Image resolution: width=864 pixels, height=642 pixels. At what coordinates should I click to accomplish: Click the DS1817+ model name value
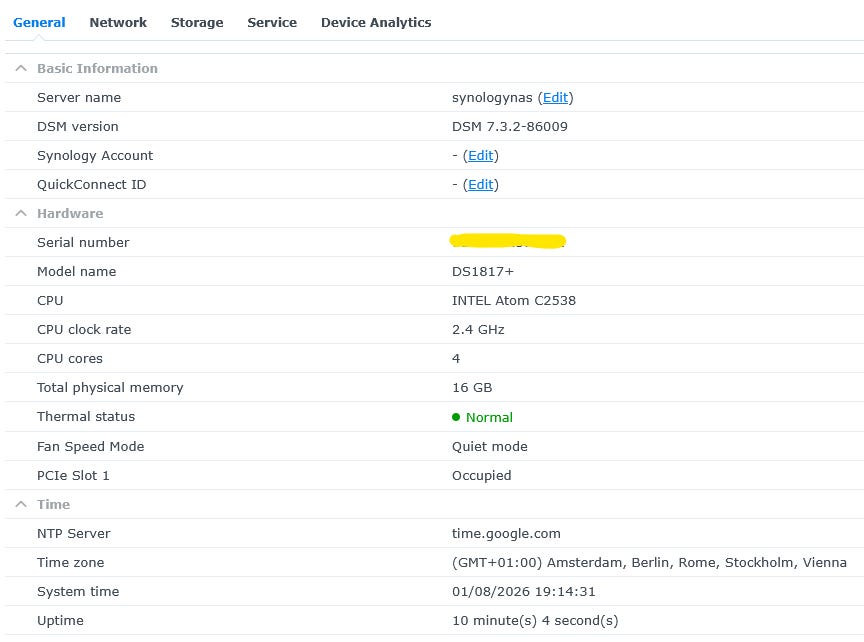click(483, 272)
